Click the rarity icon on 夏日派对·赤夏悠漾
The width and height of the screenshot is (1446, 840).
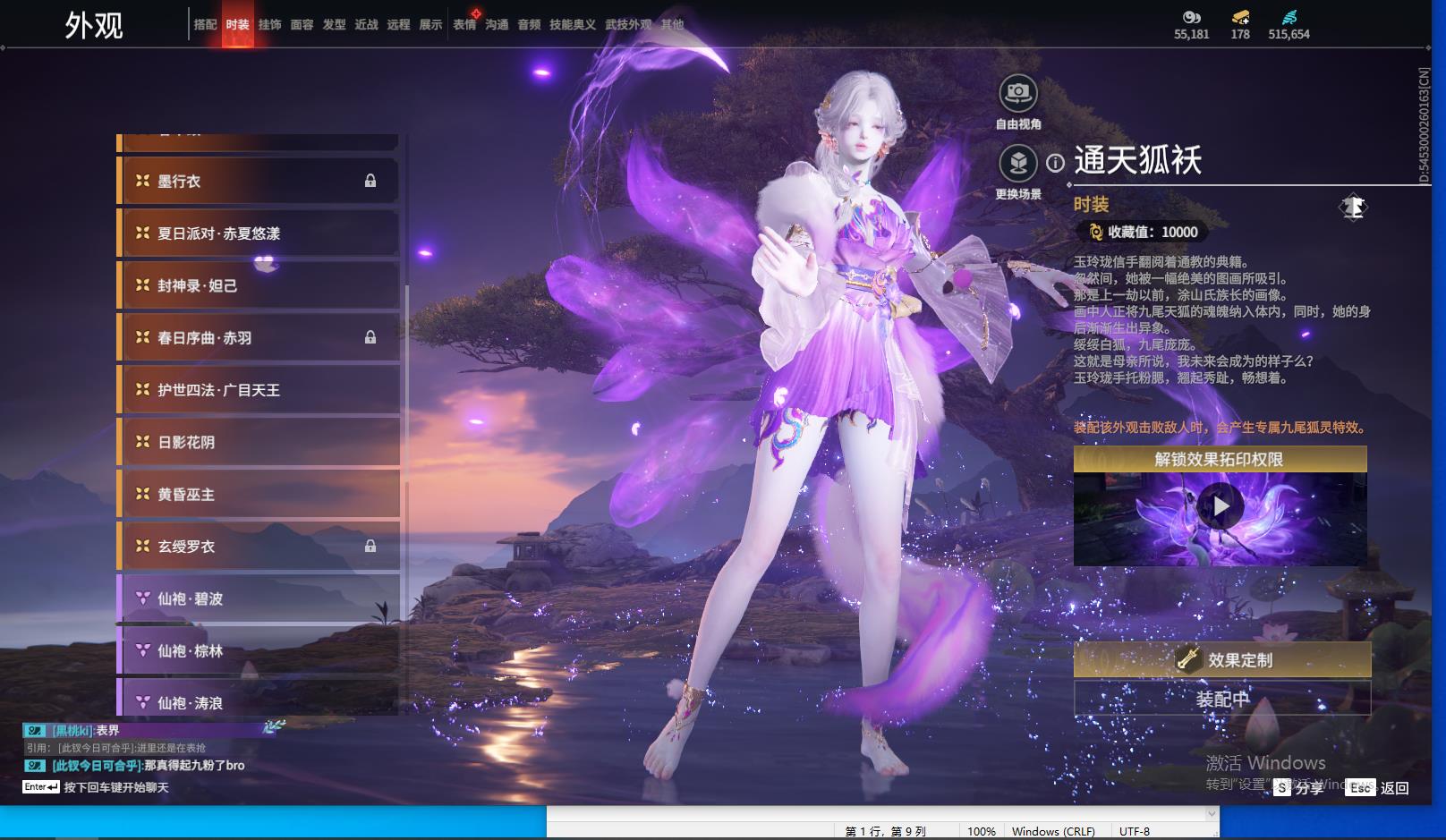click(x=142, y=233)
